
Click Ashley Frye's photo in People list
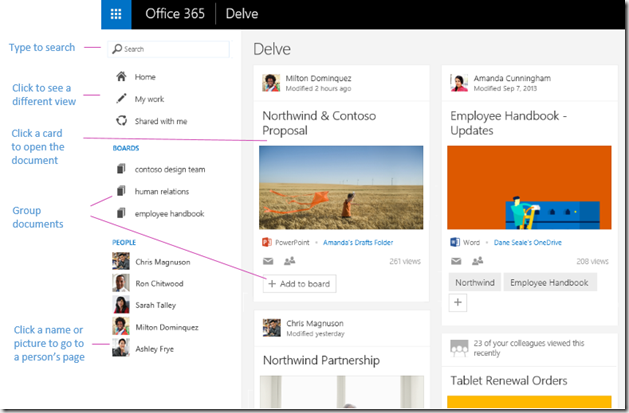pyautogui.click(x=121, y=348)
